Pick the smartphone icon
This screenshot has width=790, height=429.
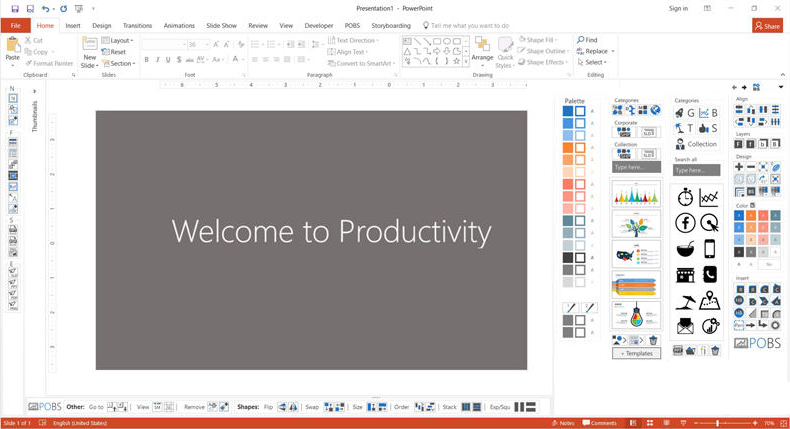709,249
